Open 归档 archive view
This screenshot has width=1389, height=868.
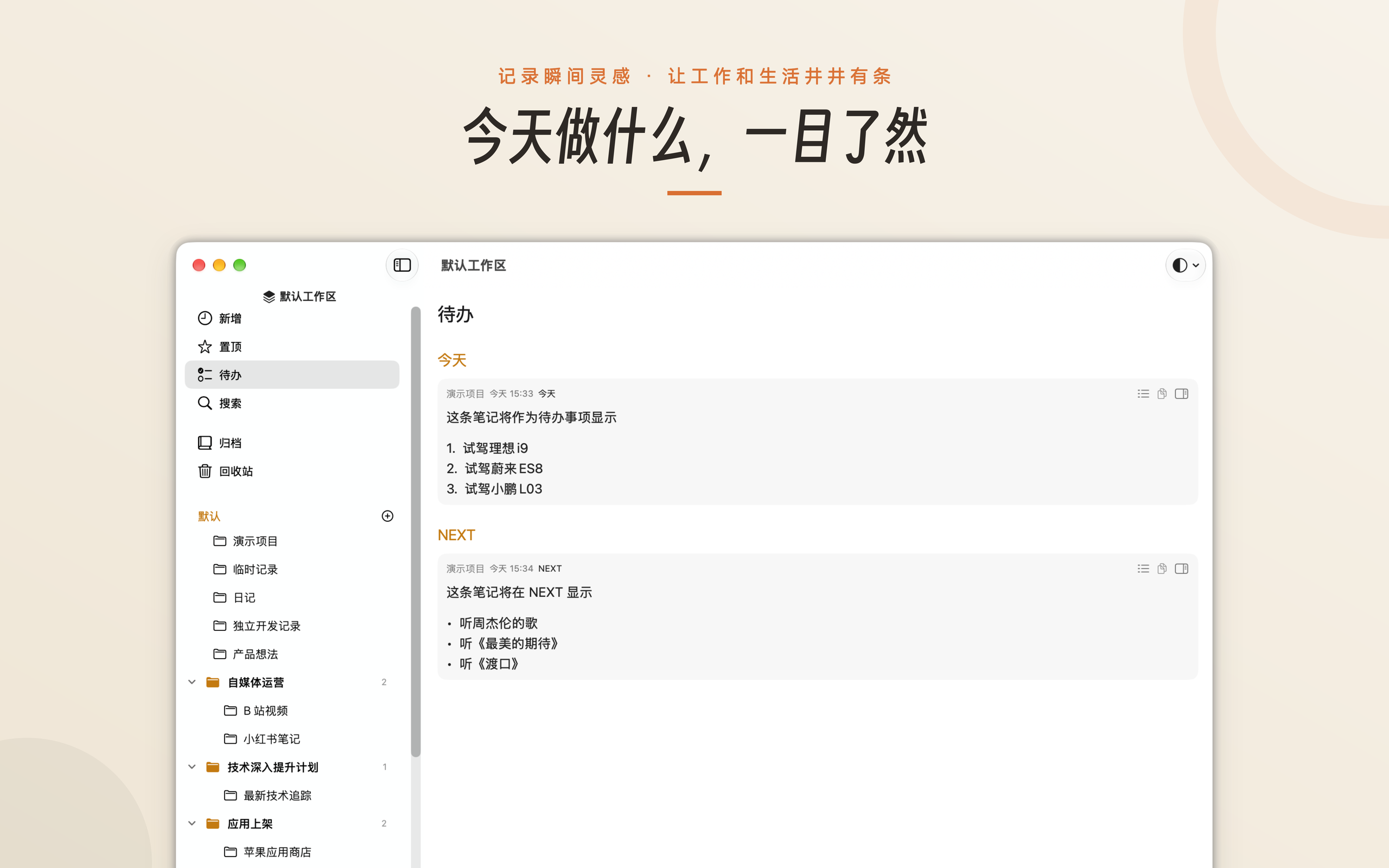tap(291, 443)
